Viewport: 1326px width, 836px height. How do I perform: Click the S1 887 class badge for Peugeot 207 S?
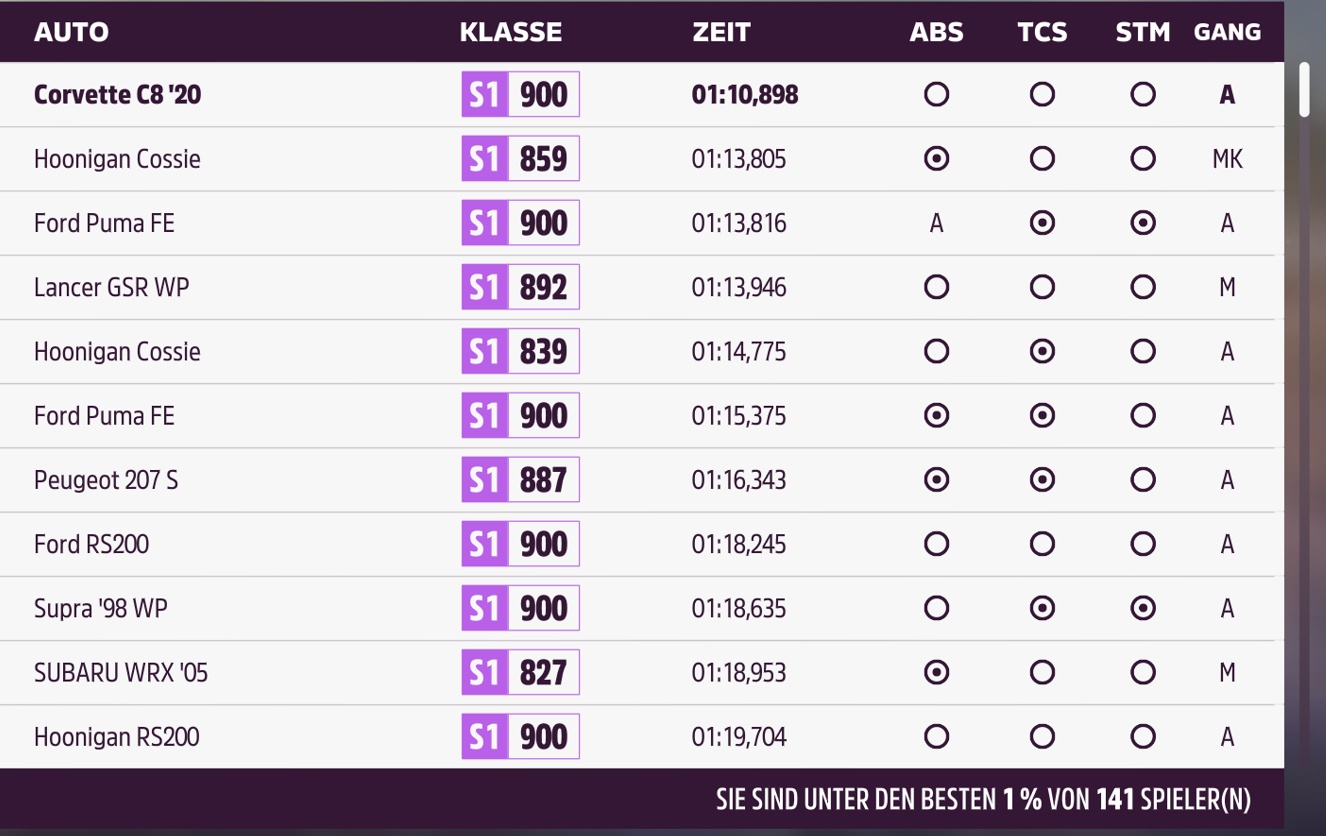tap(520, 480)
